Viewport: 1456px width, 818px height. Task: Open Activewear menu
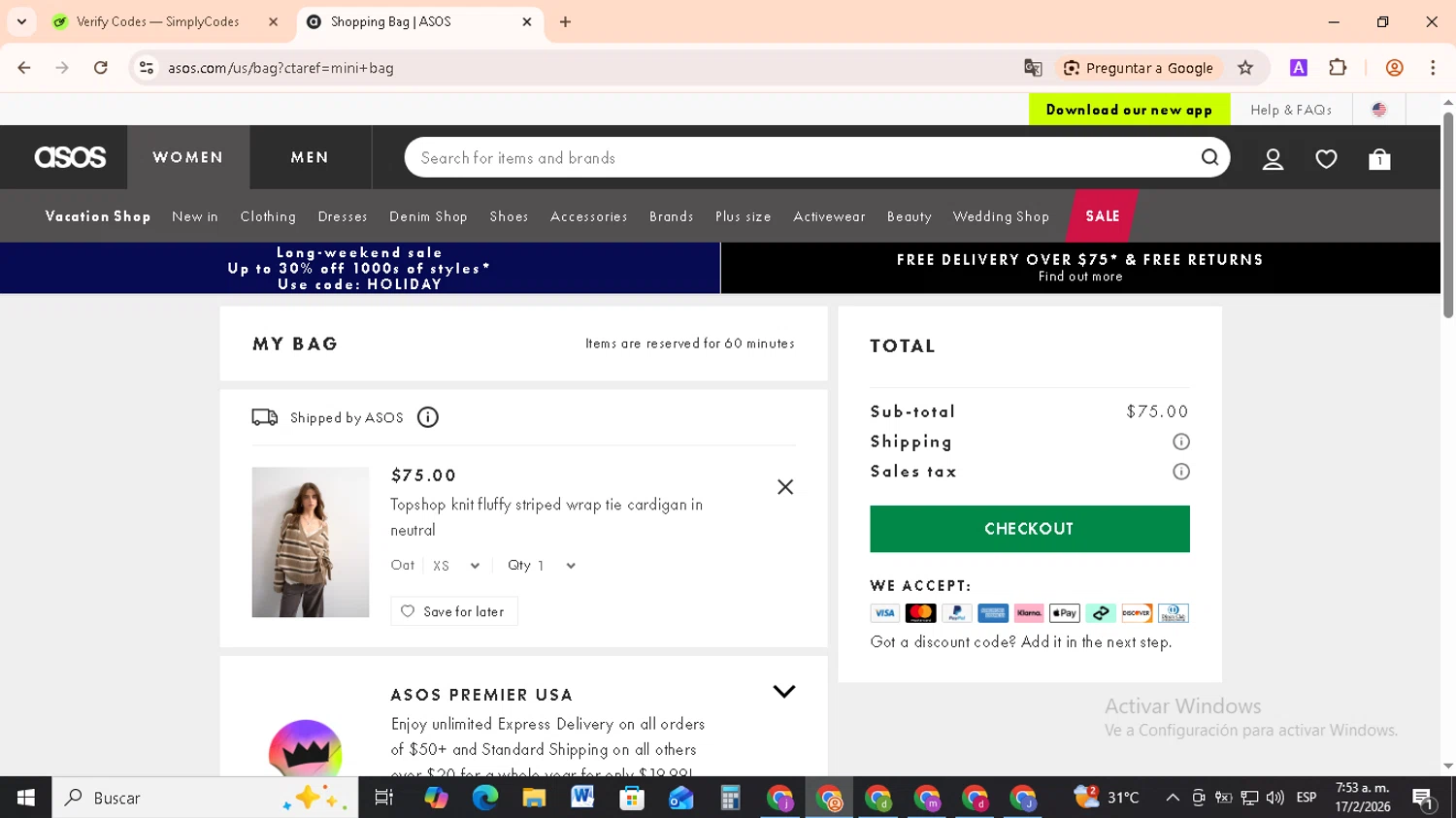(829, 216)
